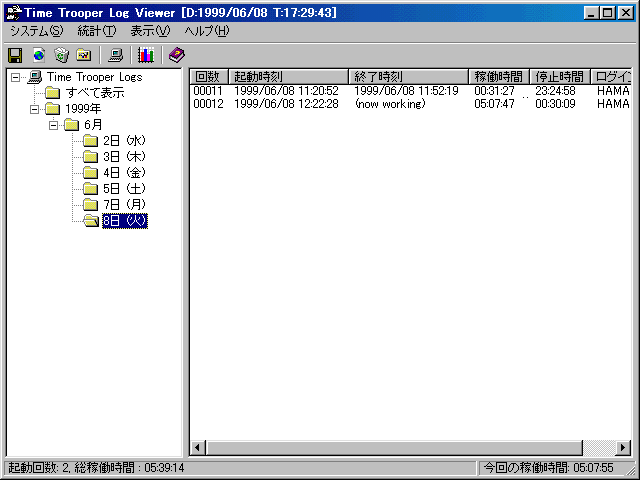Click the horizontal scrollbar right arrow
640x480 pixels.
[x=622, y=448]
